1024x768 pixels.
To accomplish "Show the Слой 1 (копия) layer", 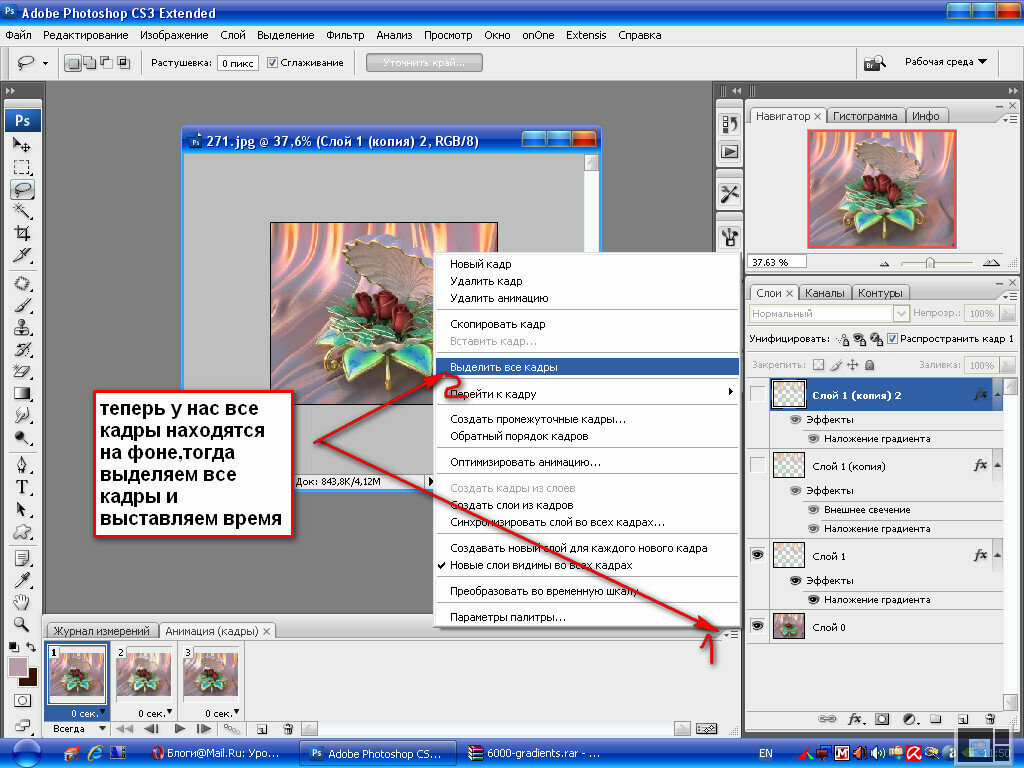I will (x=758, y=466).
